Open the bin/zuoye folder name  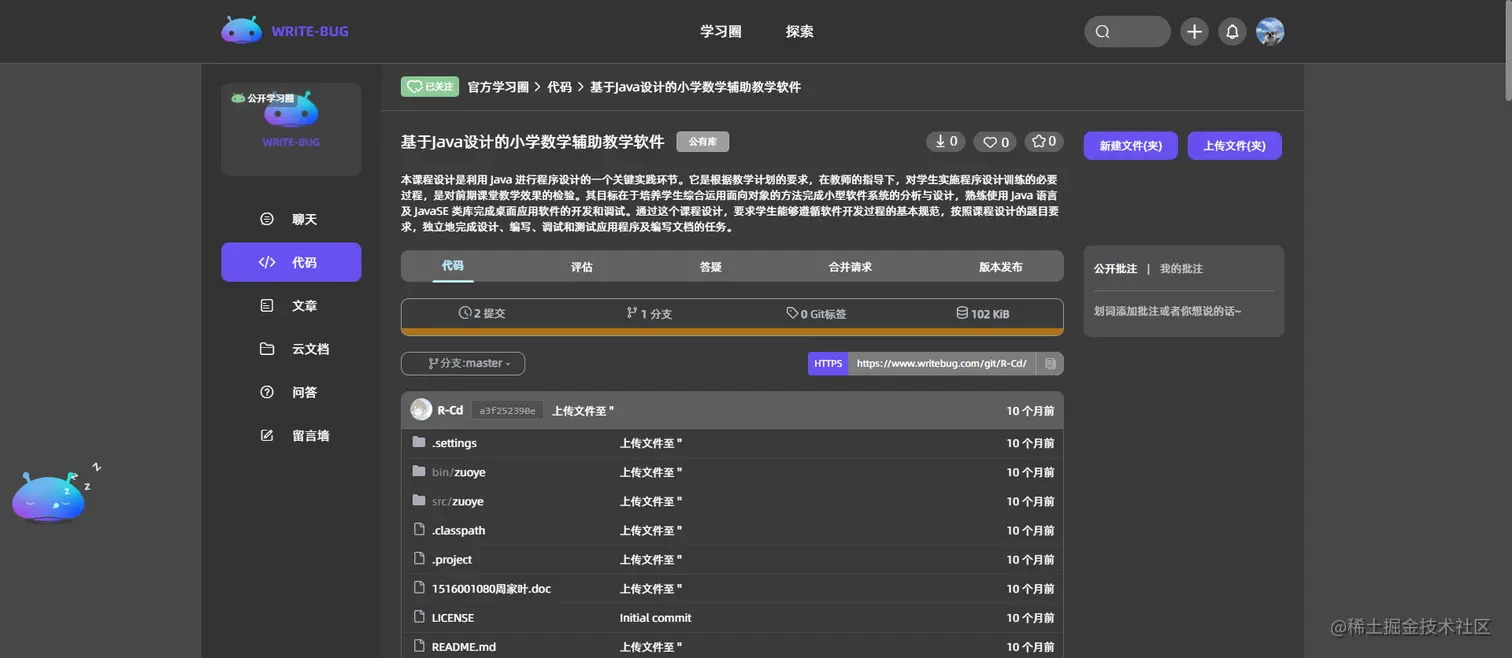458,472
